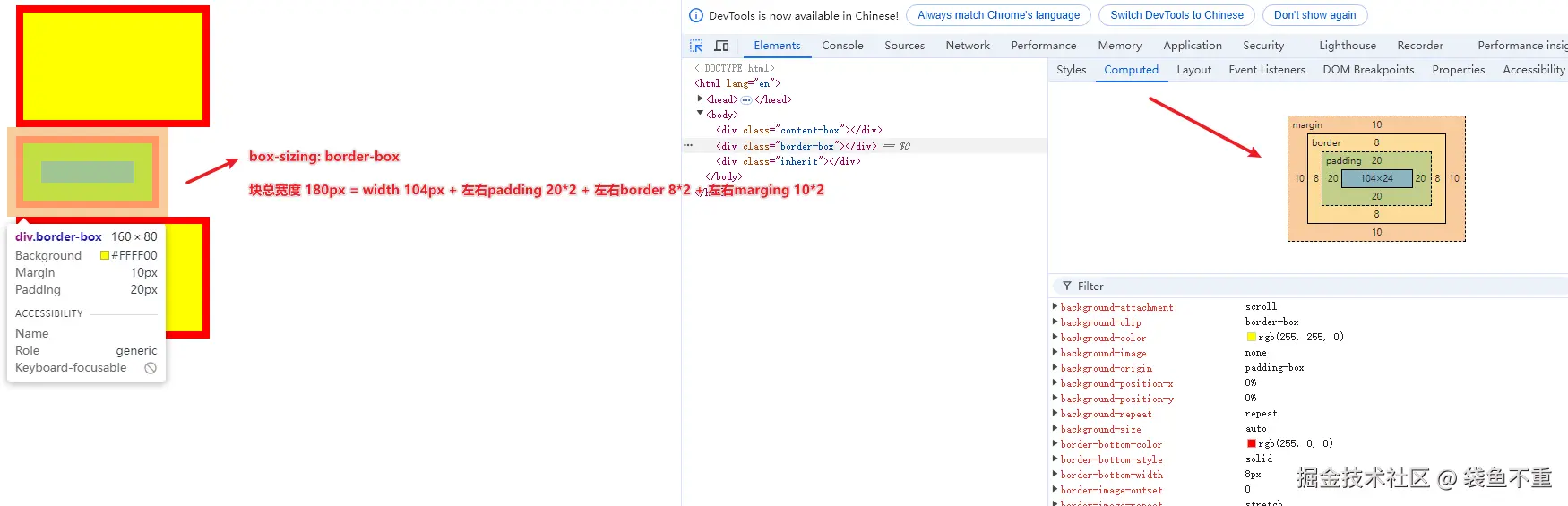Open the Performance tab
The image size is (1568, 506).
(x=1044, y=46)
